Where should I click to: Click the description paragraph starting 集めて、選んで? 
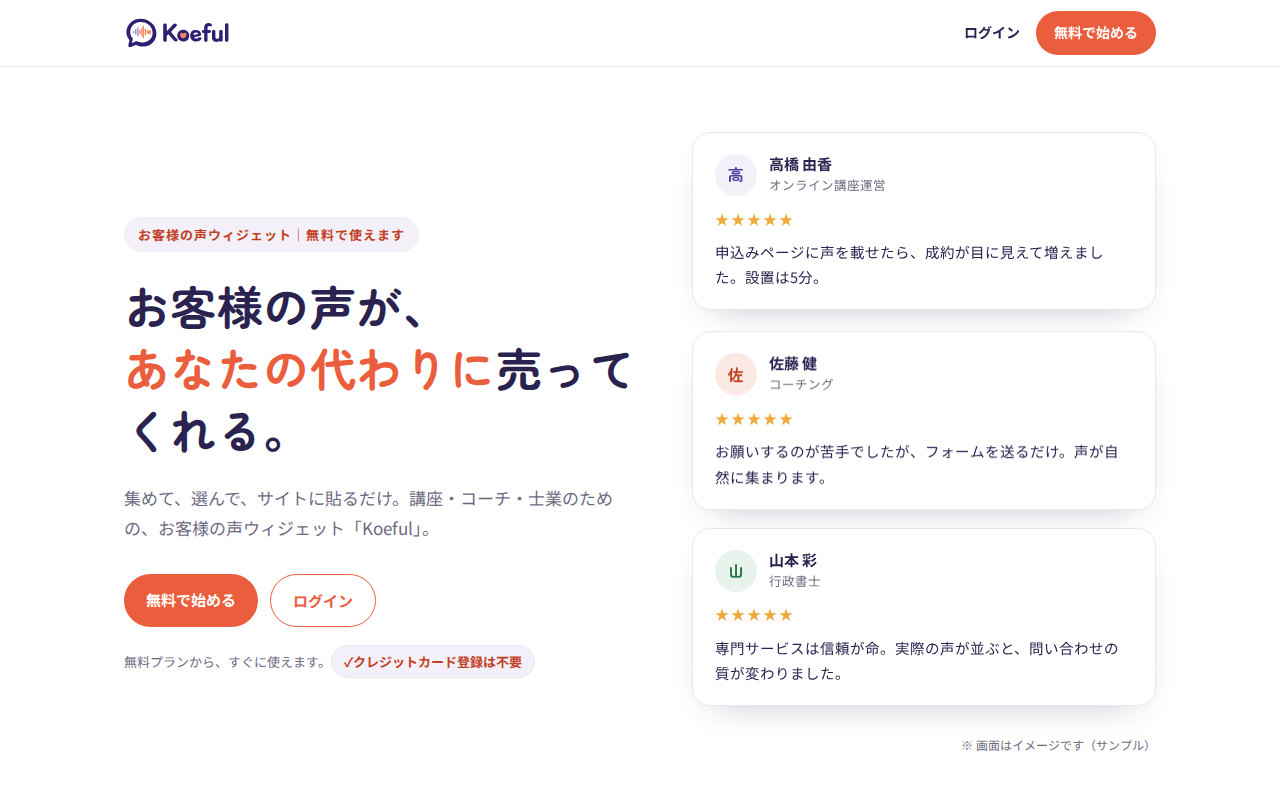pos(369,513)
